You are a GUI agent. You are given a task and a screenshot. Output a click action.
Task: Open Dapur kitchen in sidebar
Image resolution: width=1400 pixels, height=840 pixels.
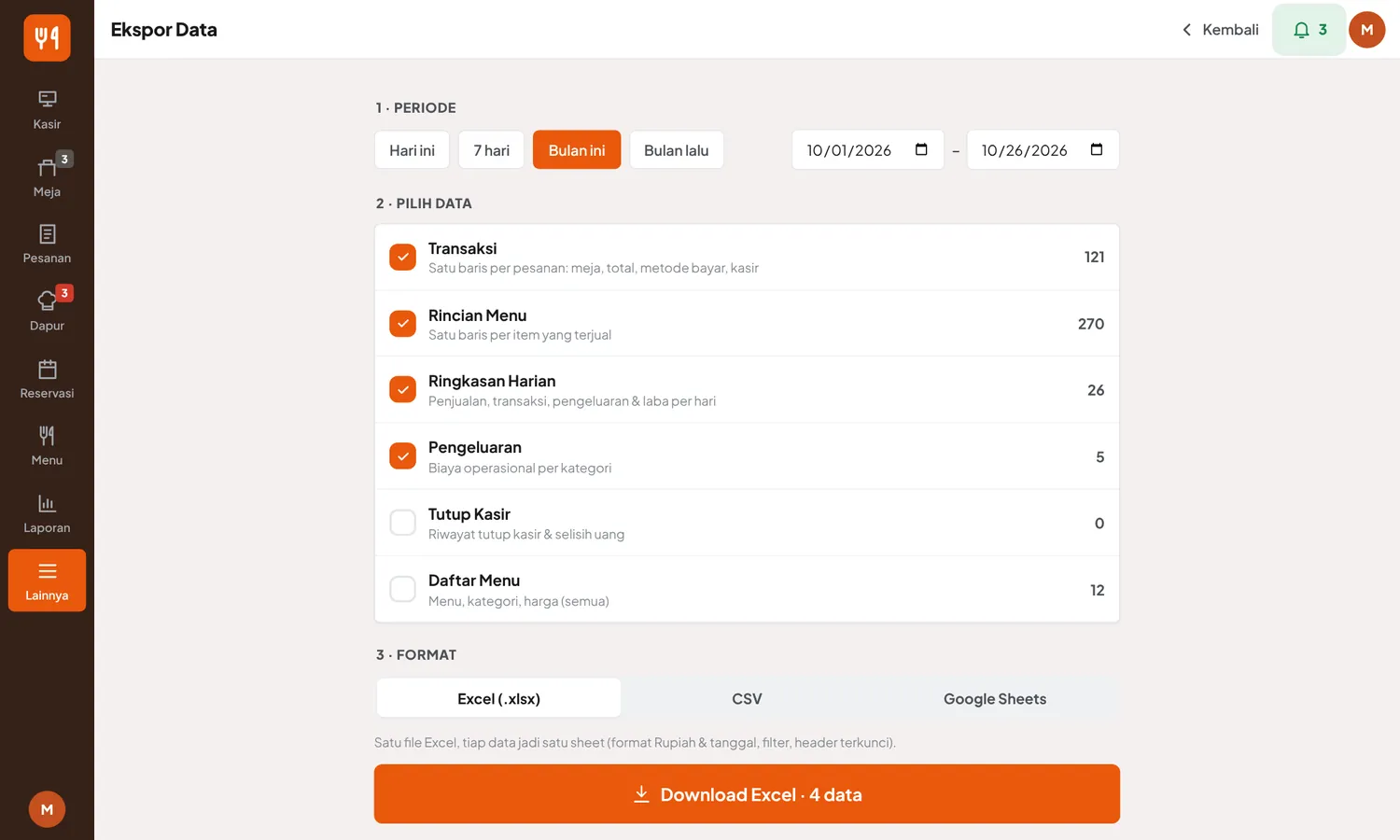(47, 312)
